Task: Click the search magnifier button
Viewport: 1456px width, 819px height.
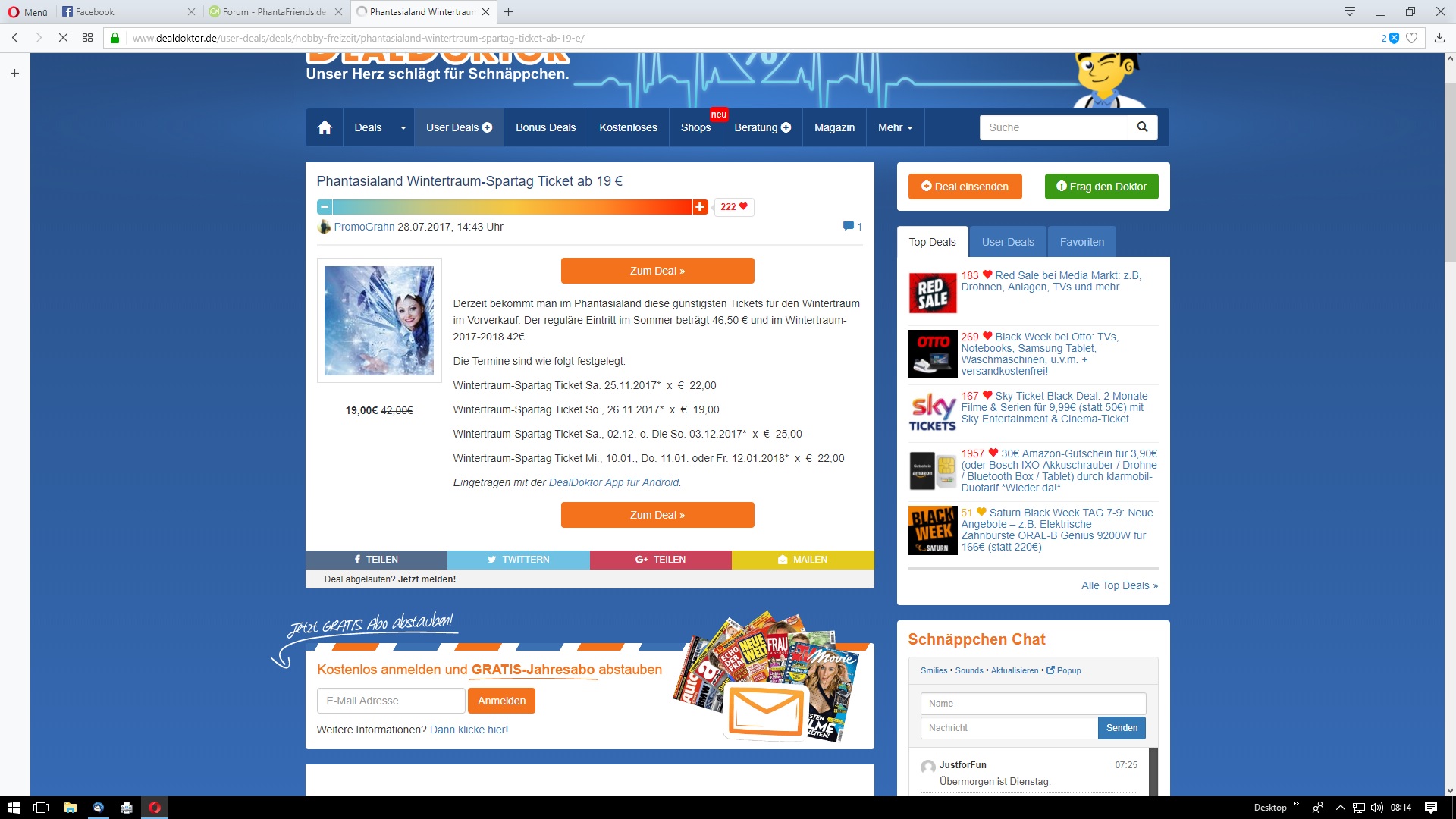Action: tap(1143, 127)
